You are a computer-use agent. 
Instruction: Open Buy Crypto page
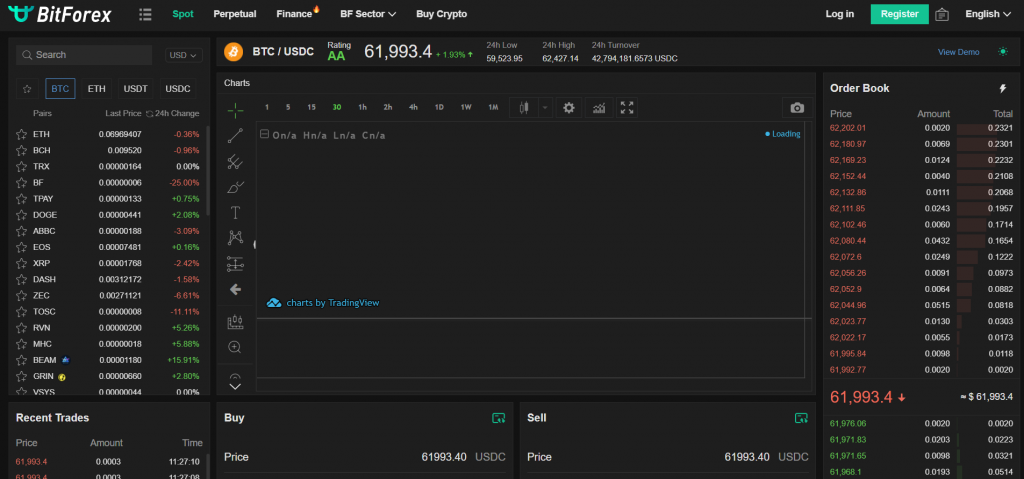(x=441, y=14)
